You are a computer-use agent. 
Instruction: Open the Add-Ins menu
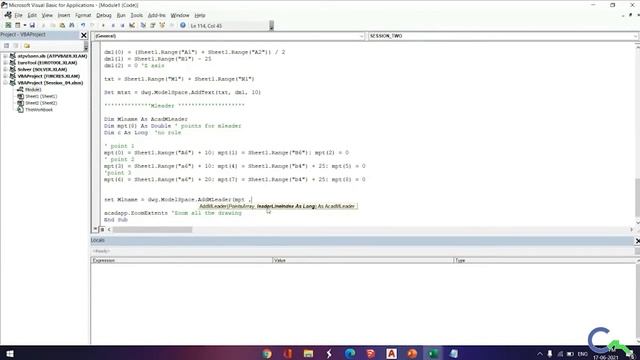[156, 15]
